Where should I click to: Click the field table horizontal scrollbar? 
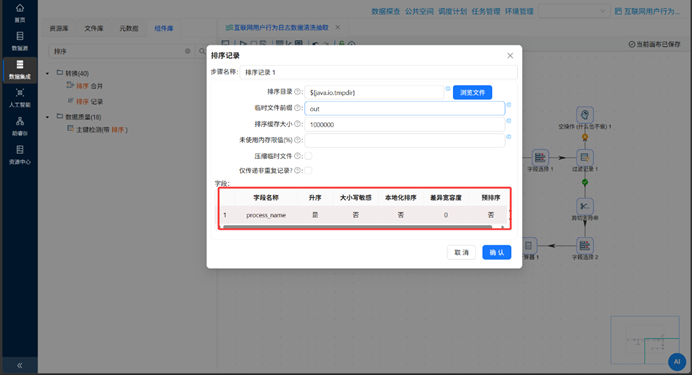point(357,227)
